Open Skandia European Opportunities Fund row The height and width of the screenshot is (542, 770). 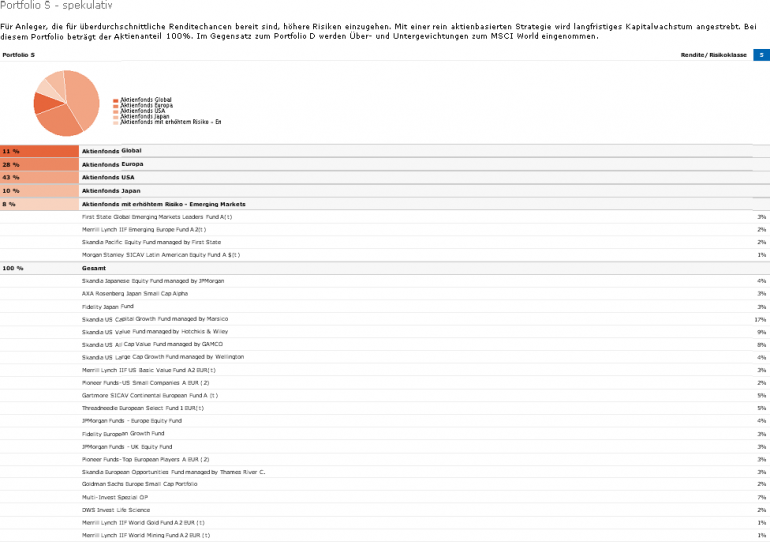[x=385, y=472]
